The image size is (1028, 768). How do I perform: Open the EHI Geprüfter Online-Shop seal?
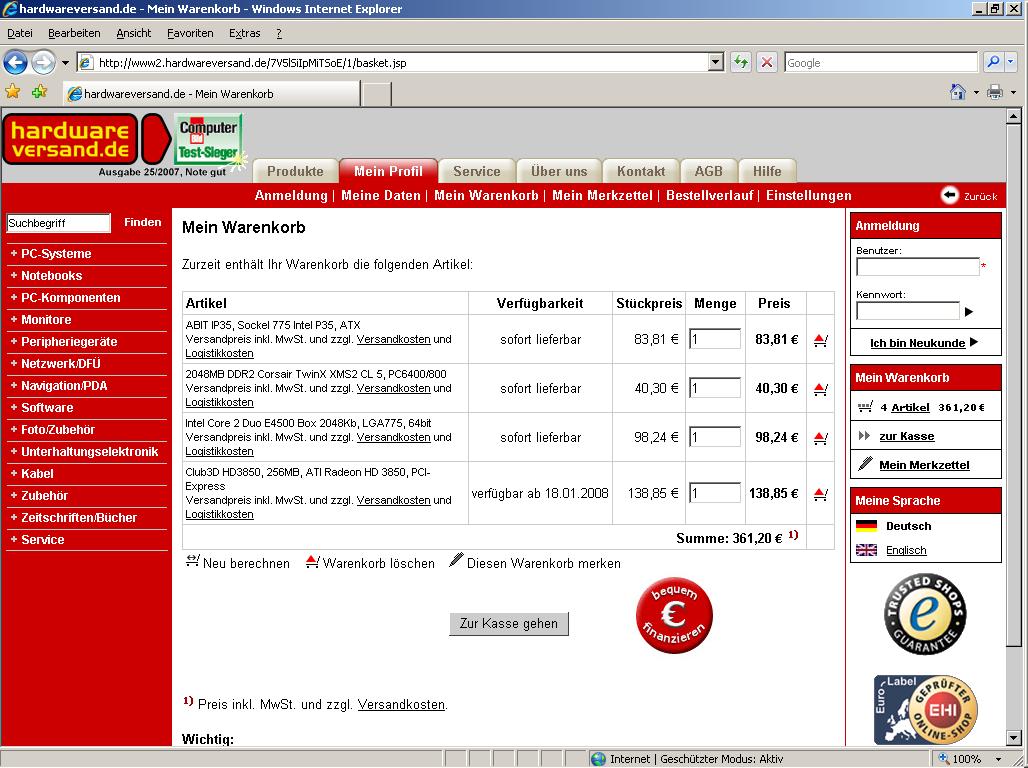pos(926,710)
